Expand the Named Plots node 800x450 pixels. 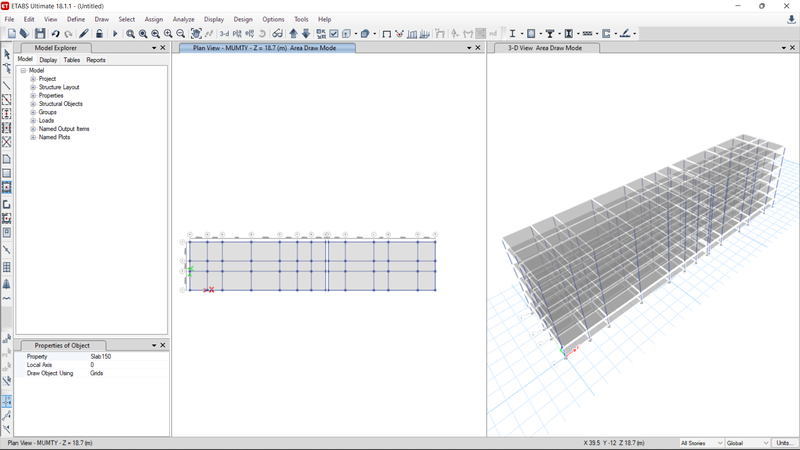(x=33, y=137)
